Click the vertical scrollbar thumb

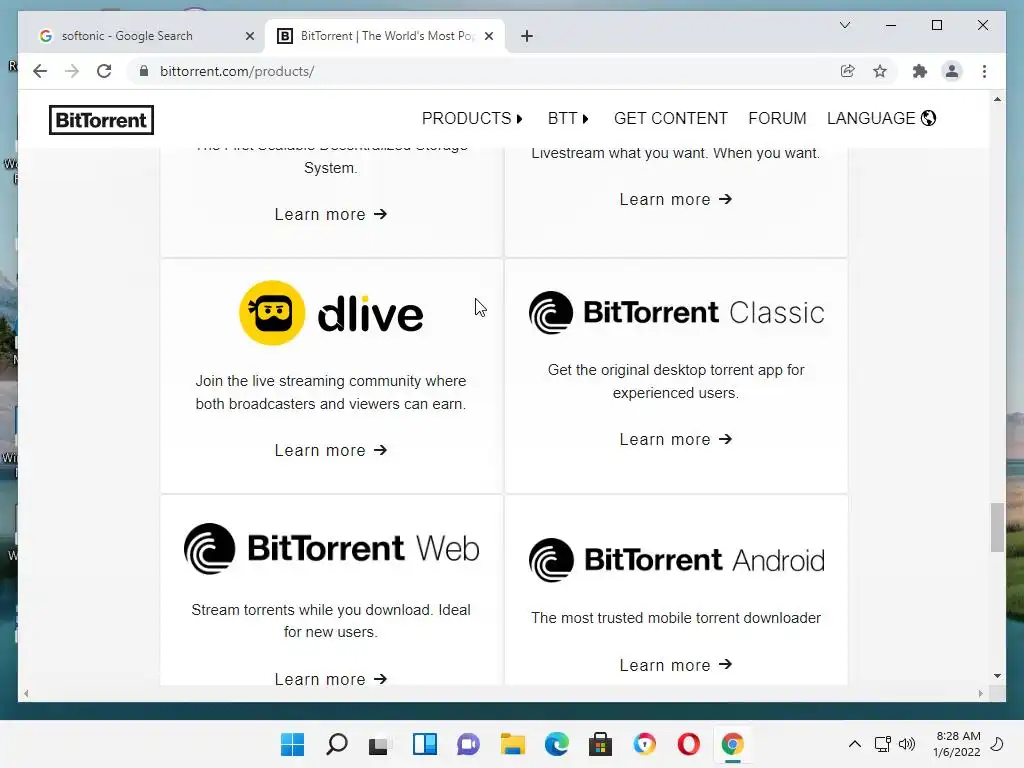[x=997, y=528]
